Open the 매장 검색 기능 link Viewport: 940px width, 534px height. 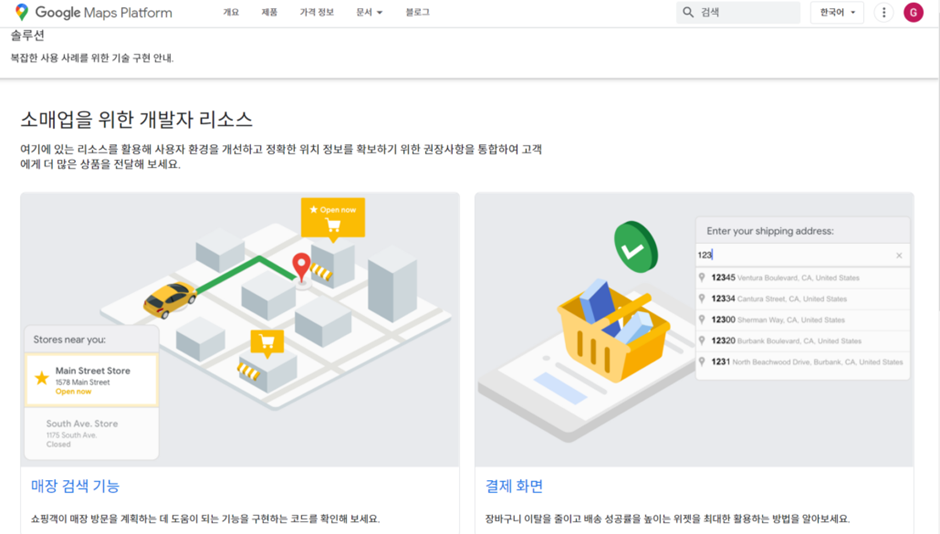point(75,486)
